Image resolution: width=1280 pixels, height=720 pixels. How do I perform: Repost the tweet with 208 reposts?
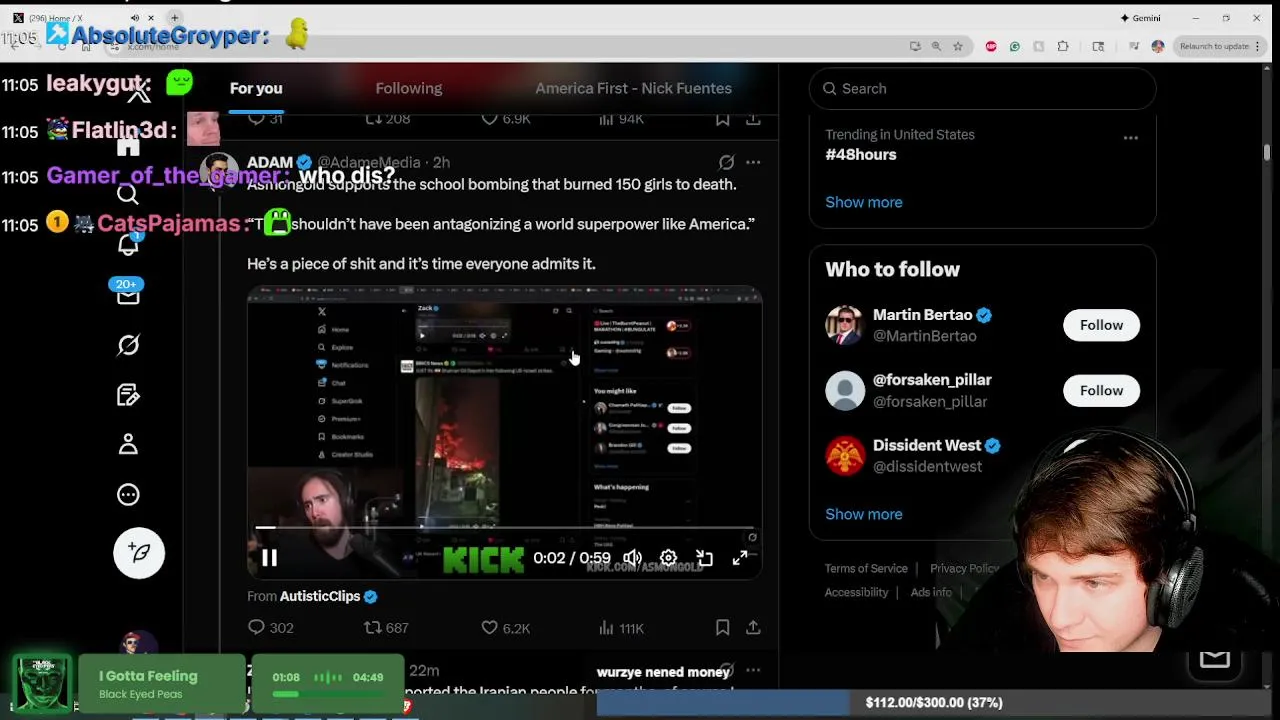tap(387, 119)
